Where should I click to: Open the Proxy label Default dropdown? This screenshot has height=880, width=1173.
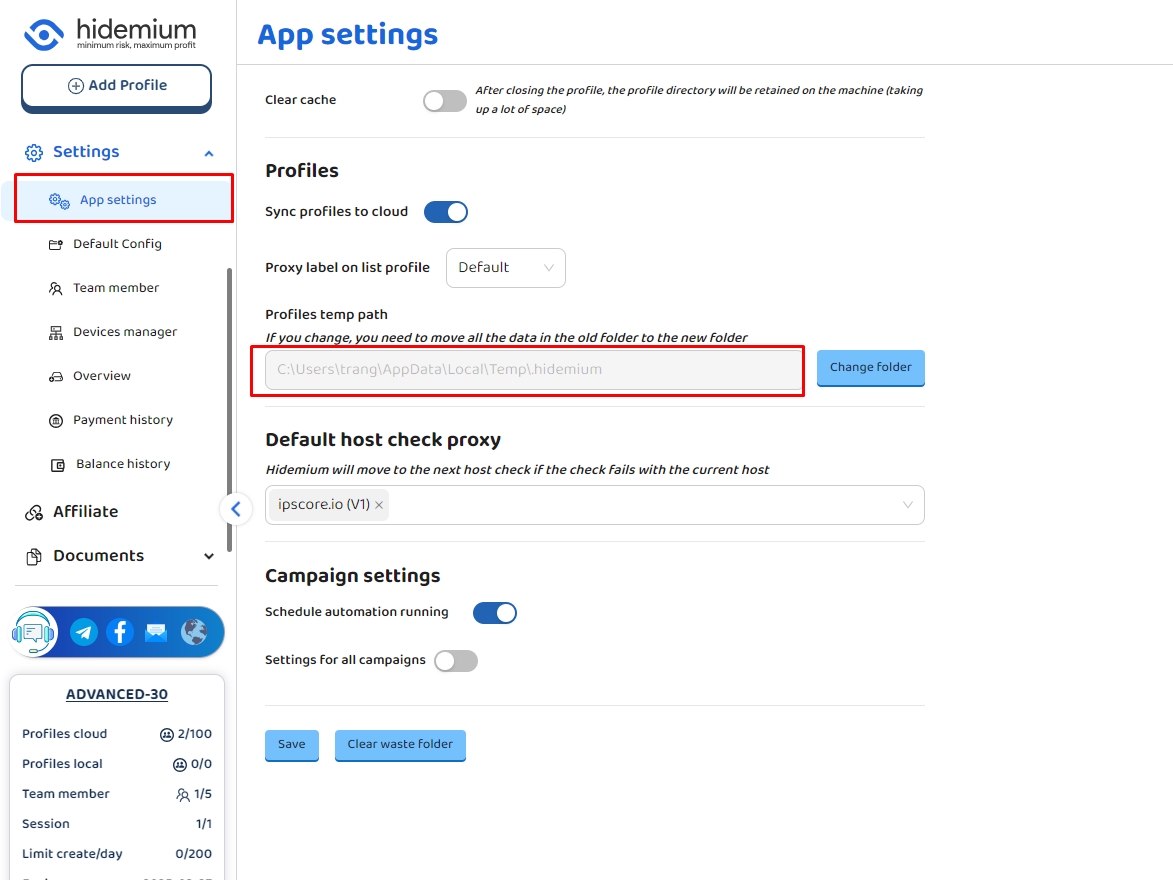(x=505, y=268)
